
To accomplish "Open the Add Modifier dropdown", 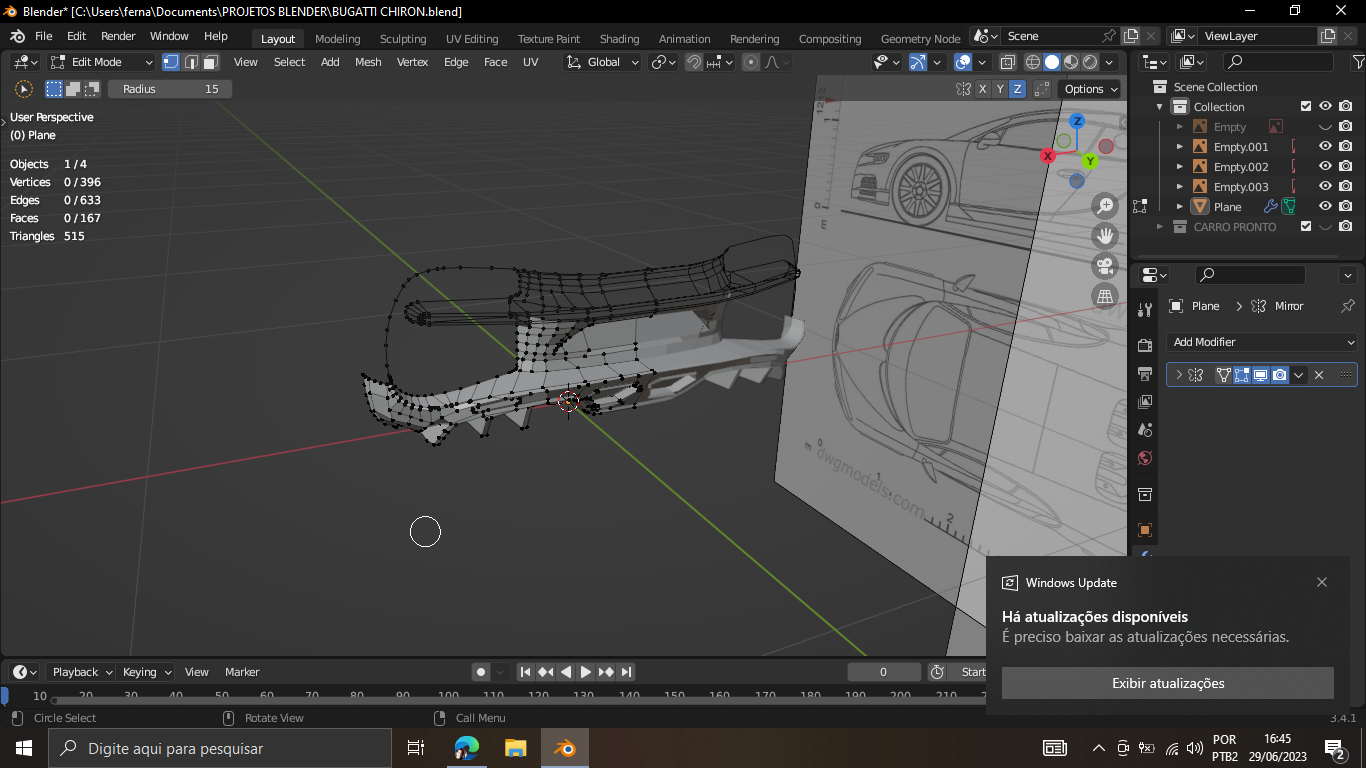I will coord(1262,342).
